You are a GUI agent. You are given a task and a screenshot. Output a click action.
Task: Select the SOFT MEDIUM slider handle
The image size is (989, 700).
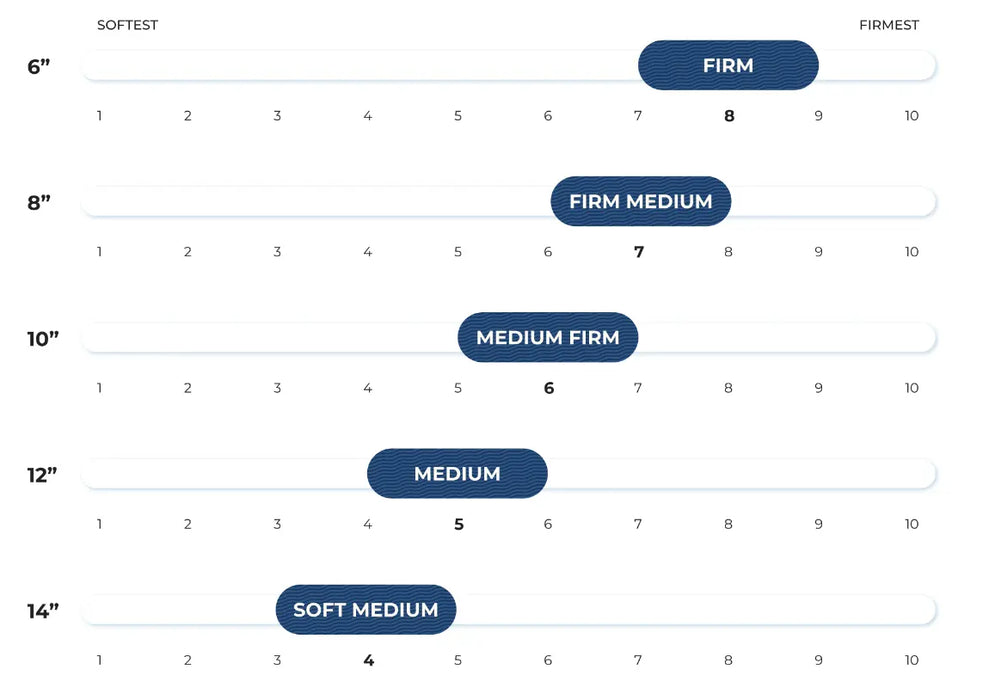(x=365, y=610)
